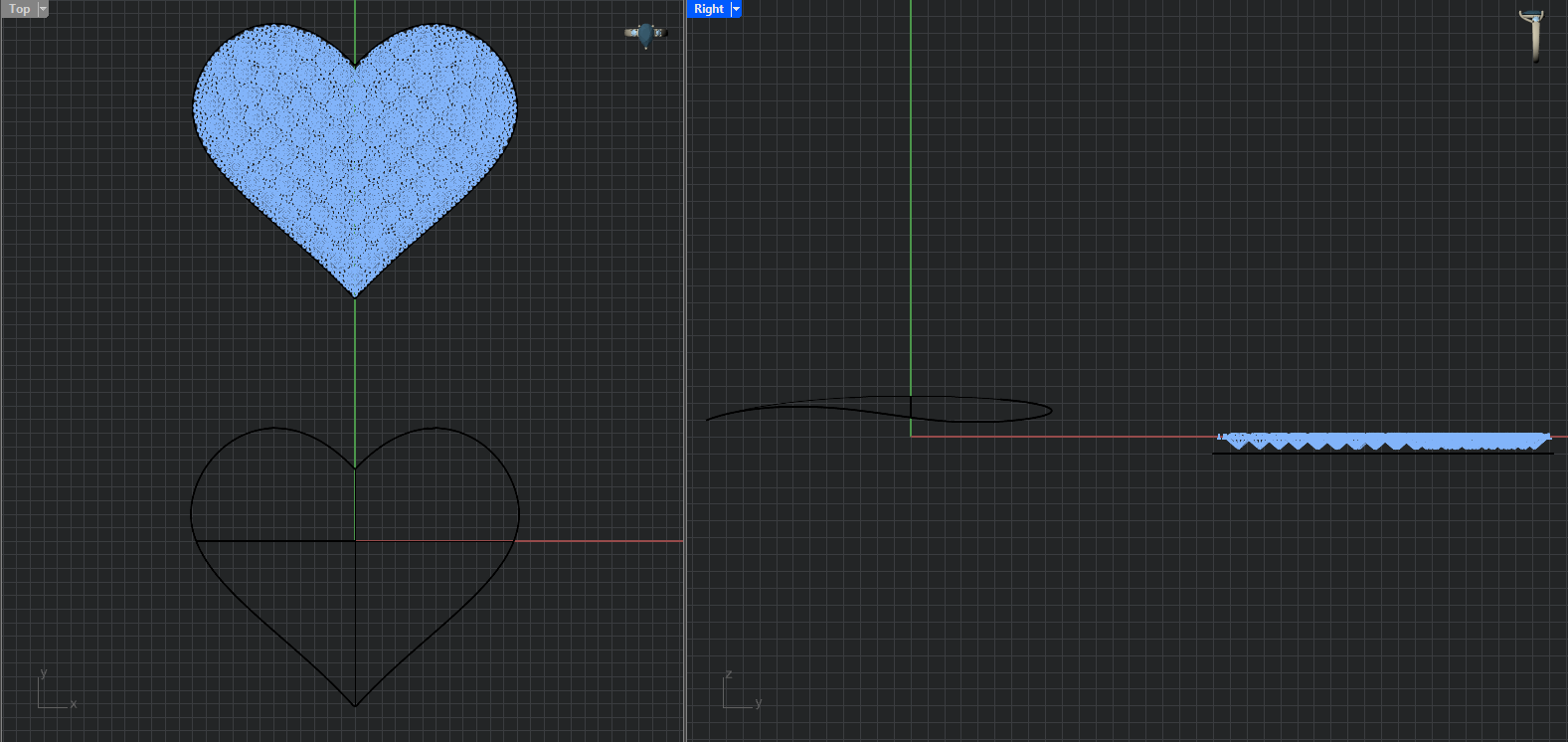
Task: Activate the Top viewport title label
Action: coord(19,9)
